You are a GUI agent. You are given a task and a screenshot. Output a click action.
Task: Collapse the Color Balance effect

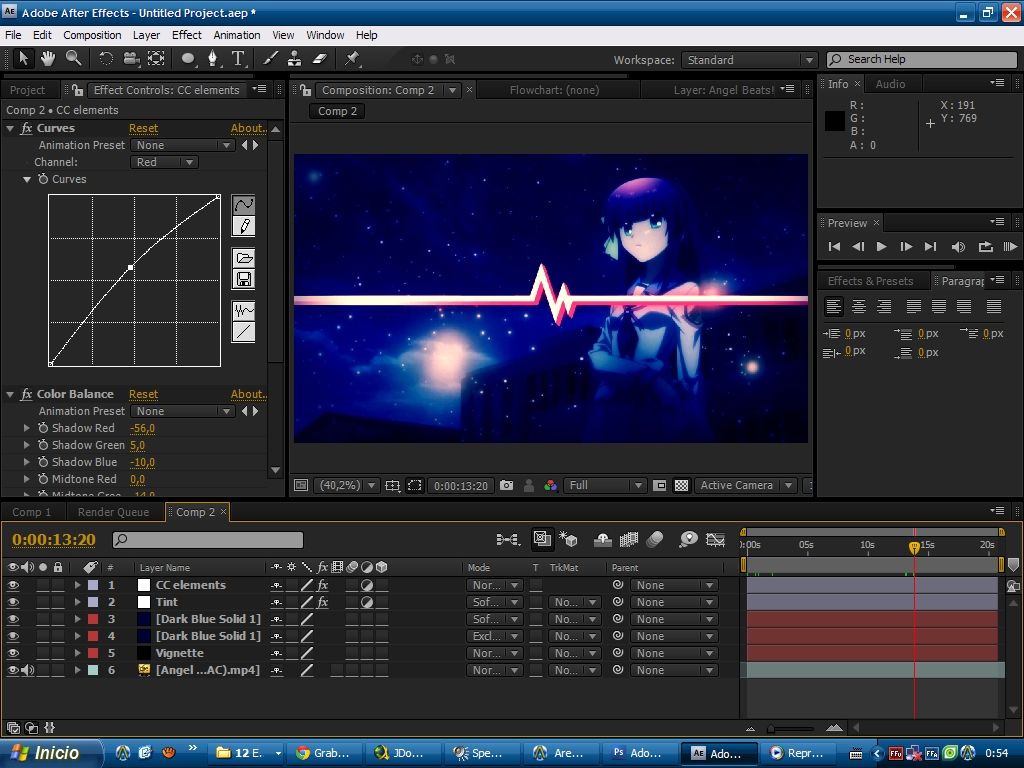pyautogui.click(x=10, y=394)
